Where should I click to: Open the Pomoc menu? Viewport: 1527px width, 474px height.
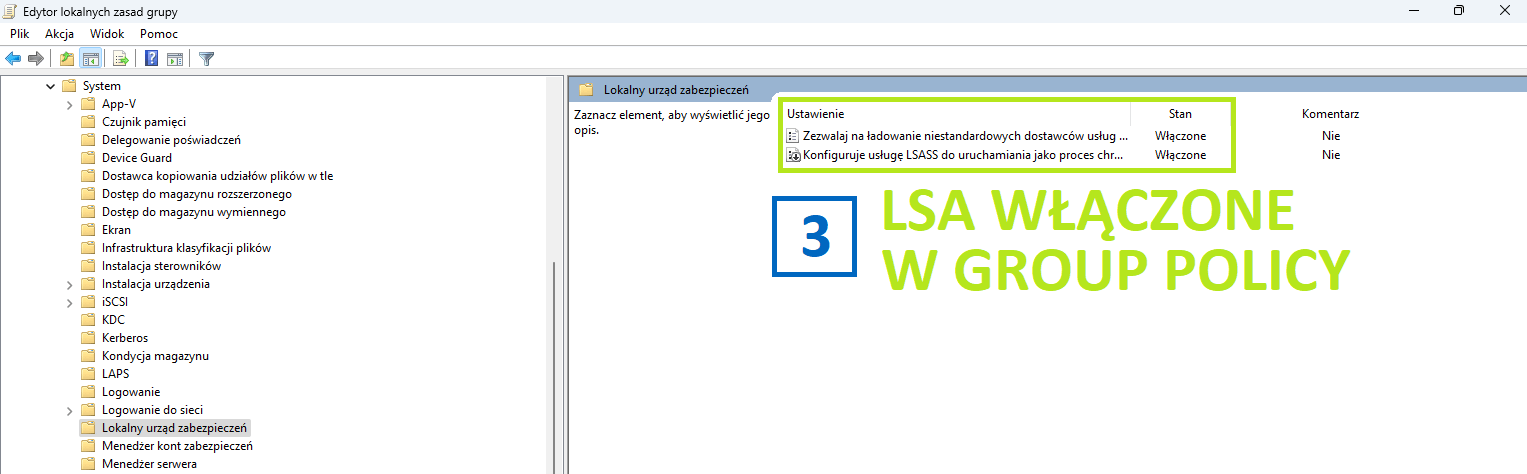point(159,34)
